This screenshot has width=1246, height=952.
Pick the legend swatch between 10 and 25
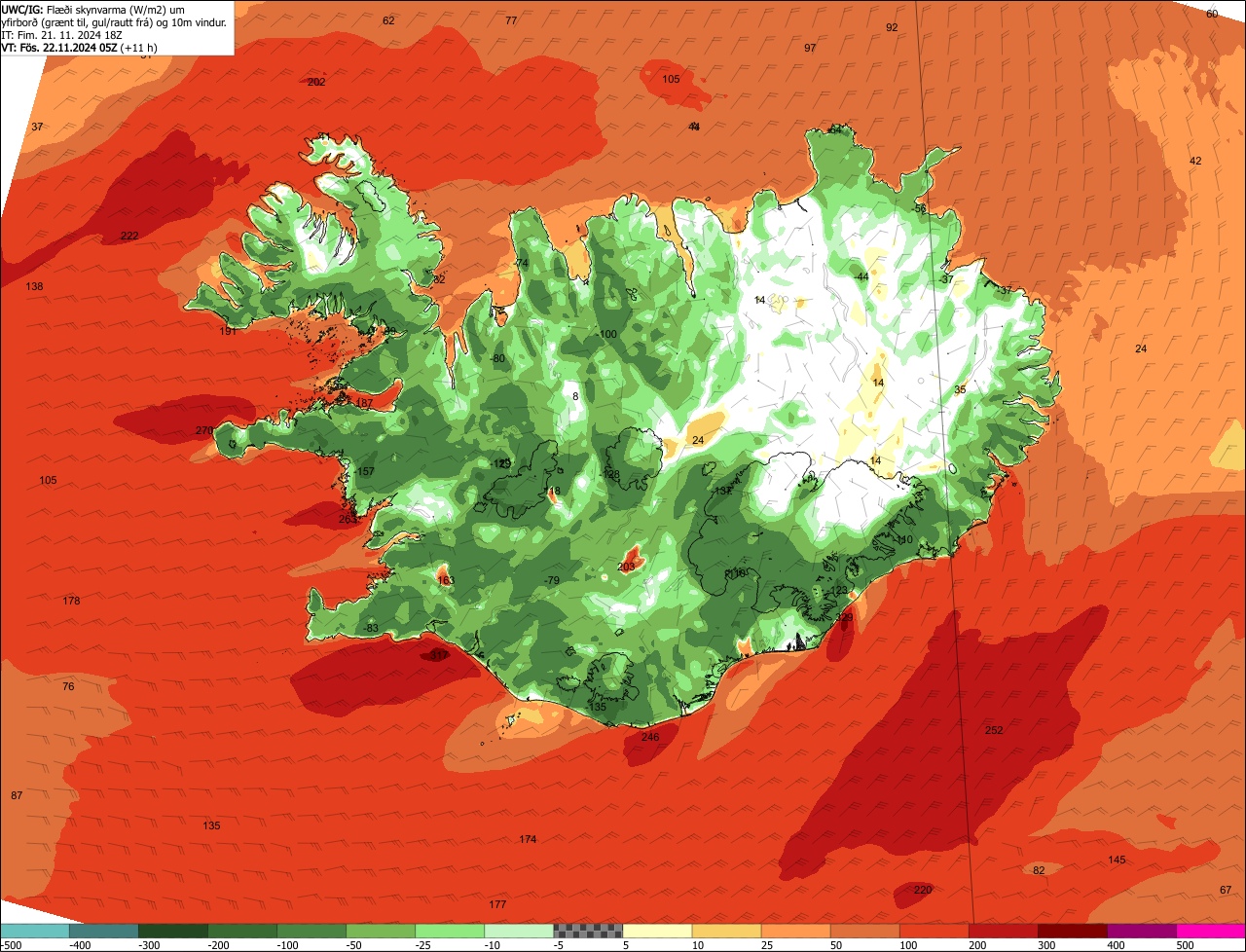726,930
